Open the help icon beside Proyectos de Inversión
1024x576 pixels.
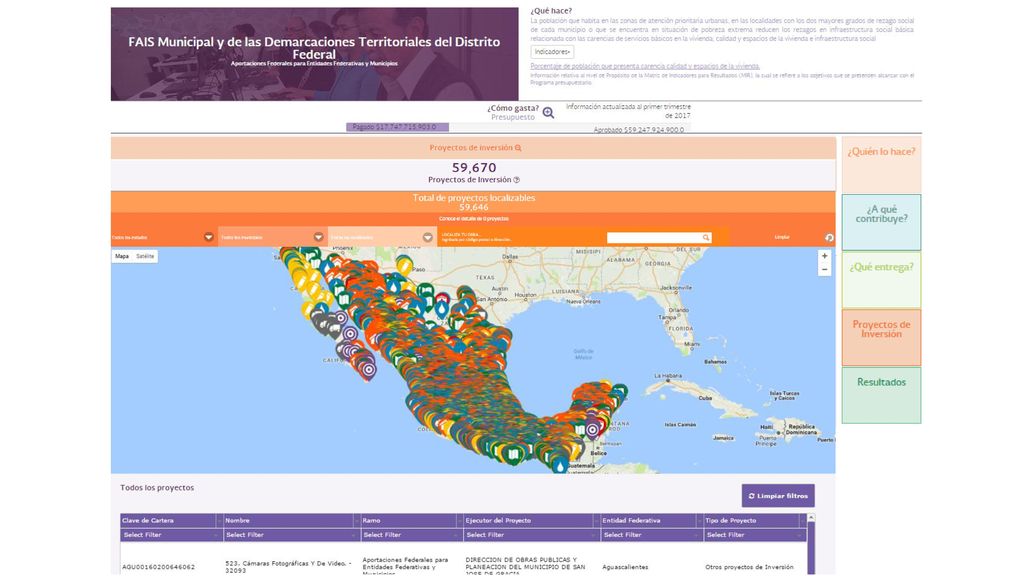click(517, 180)
